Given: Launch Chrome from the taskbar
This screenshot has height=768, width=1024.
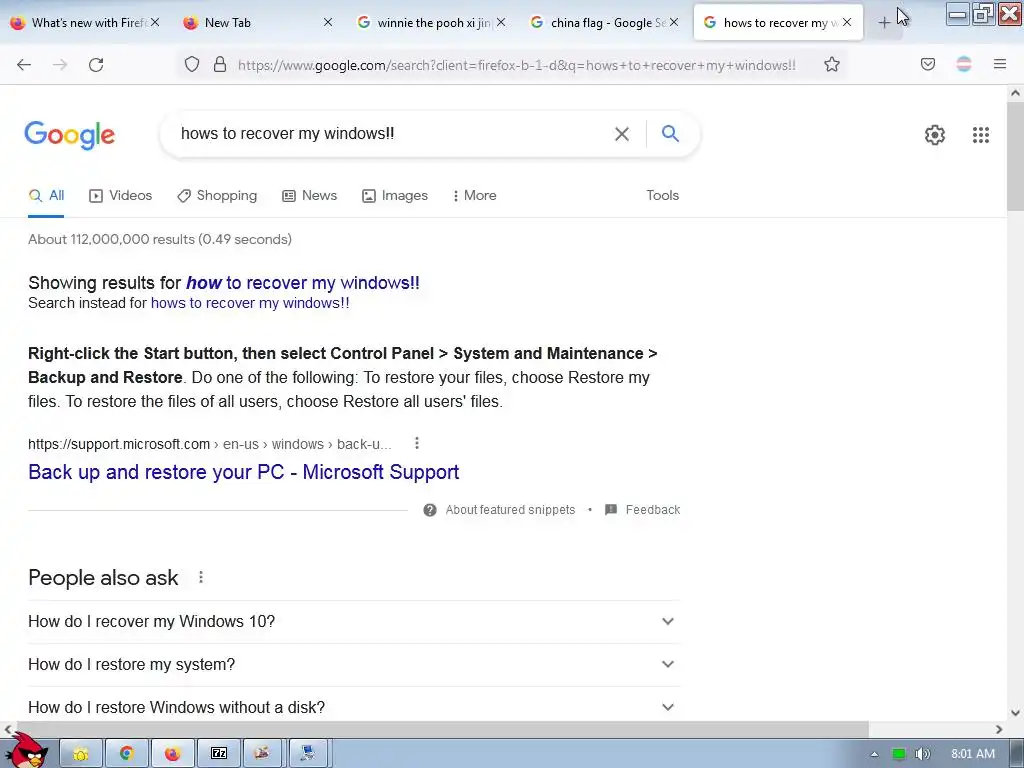Looking at the screenshot, I should point(127,754).
